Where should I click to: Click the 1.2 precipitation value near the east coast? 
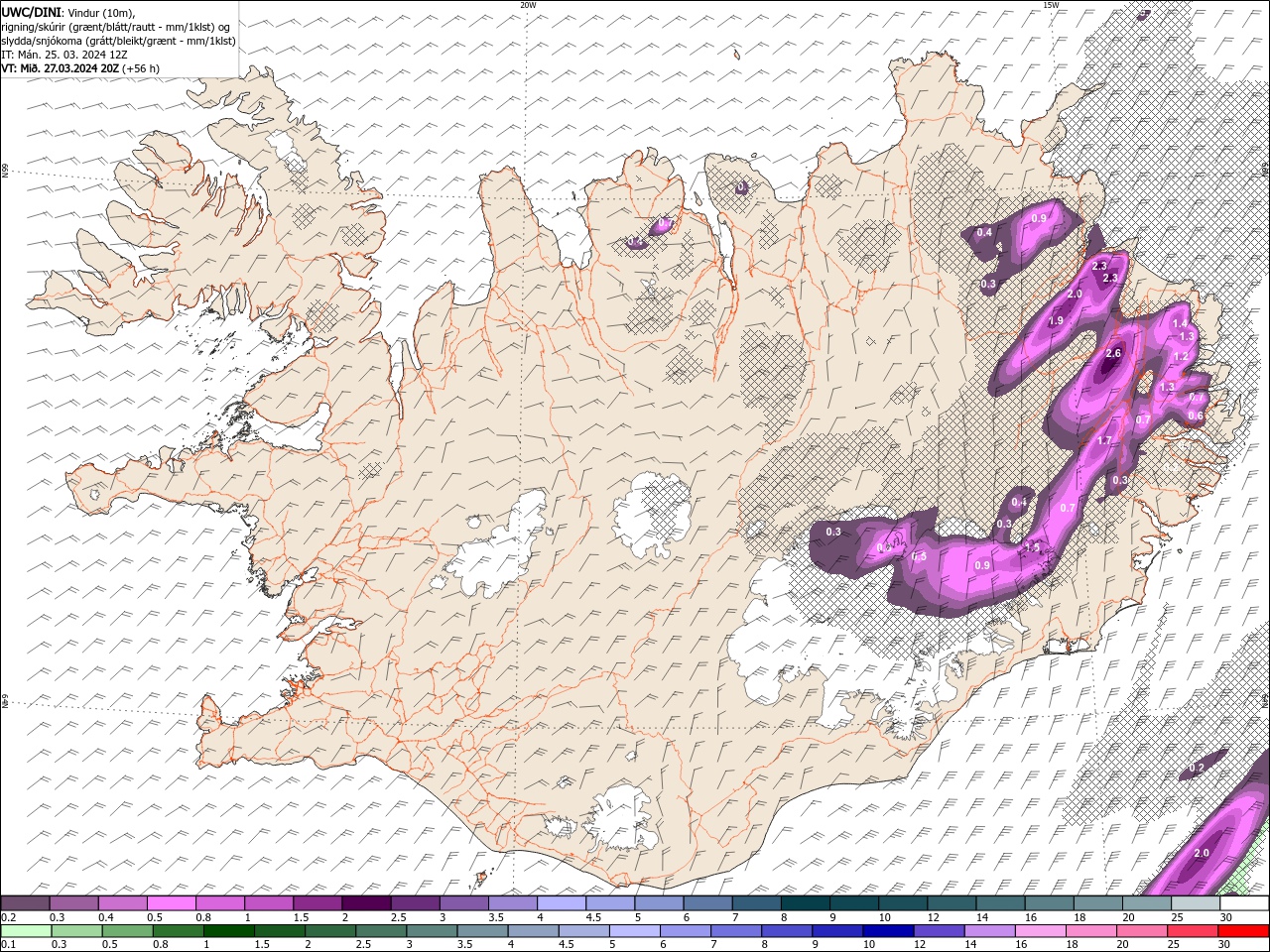(1181, 357)
